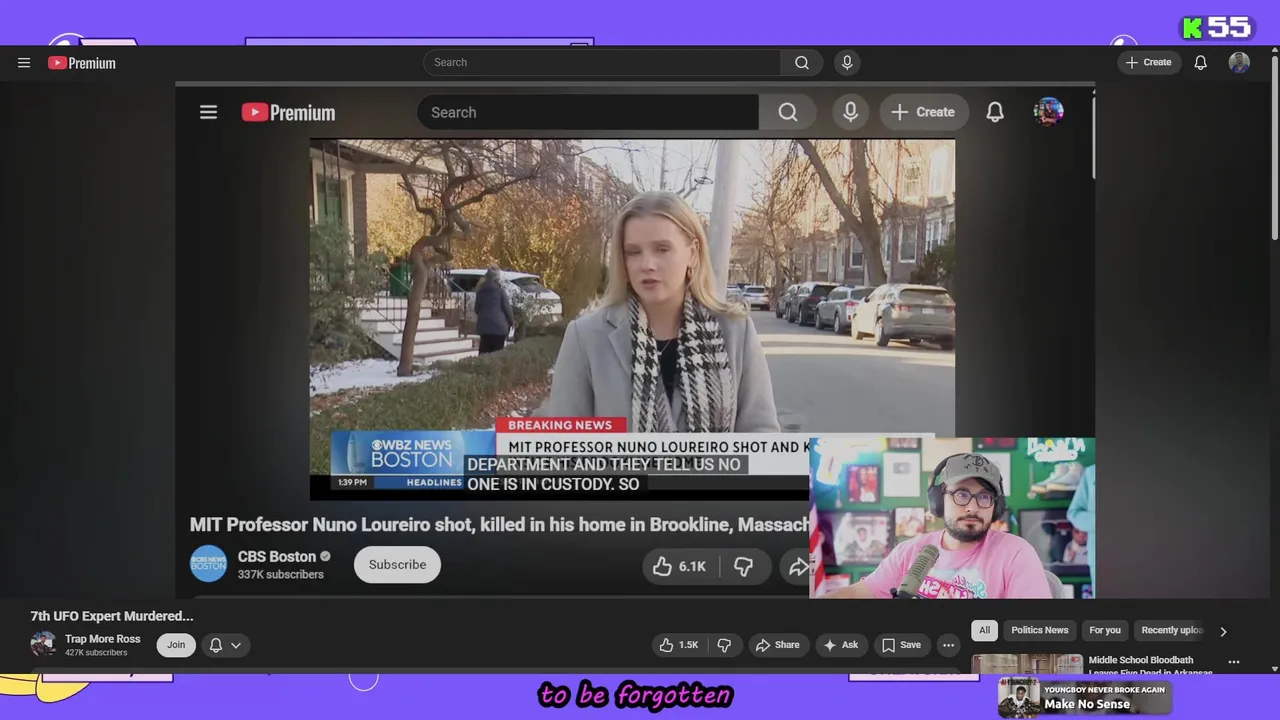Screen dimensions: 1280x720
Task: Open the outer notifications bell
Action: [x=1201, y=62]
